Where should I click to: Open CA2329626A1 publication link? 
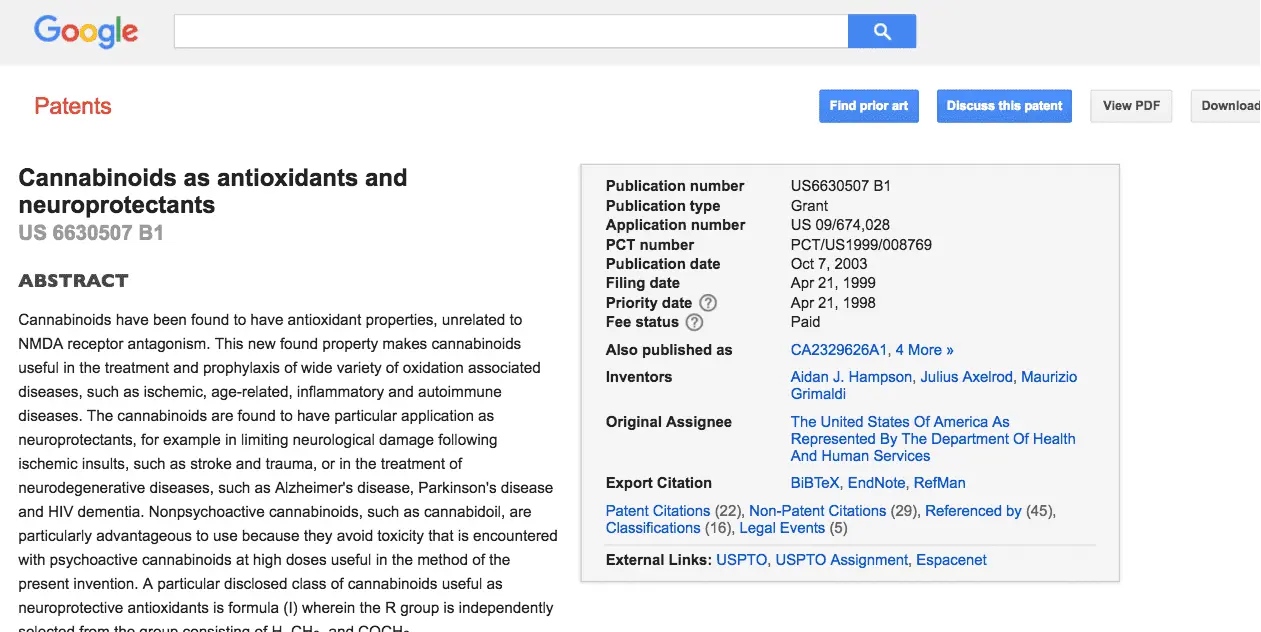click(x=838, y=350)
